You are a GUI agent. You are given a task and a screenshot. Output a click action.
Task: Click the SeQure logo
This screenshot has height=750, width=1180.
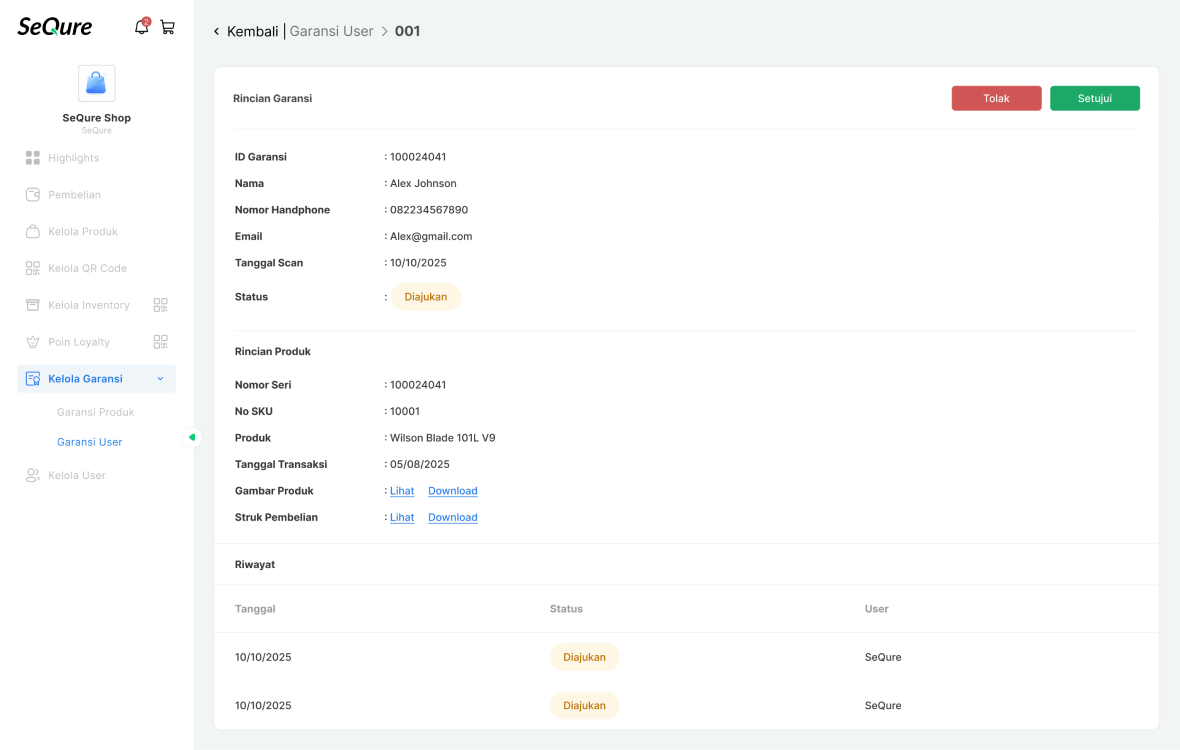point(55,27)
